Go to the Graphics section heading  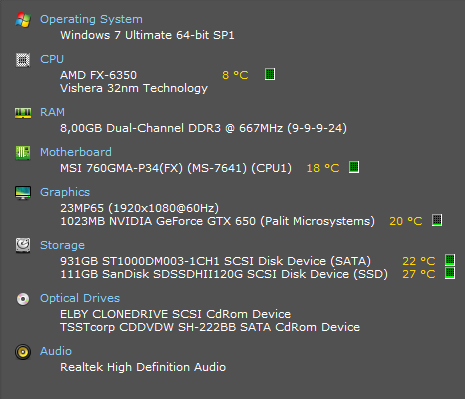(x=65, y=192)
